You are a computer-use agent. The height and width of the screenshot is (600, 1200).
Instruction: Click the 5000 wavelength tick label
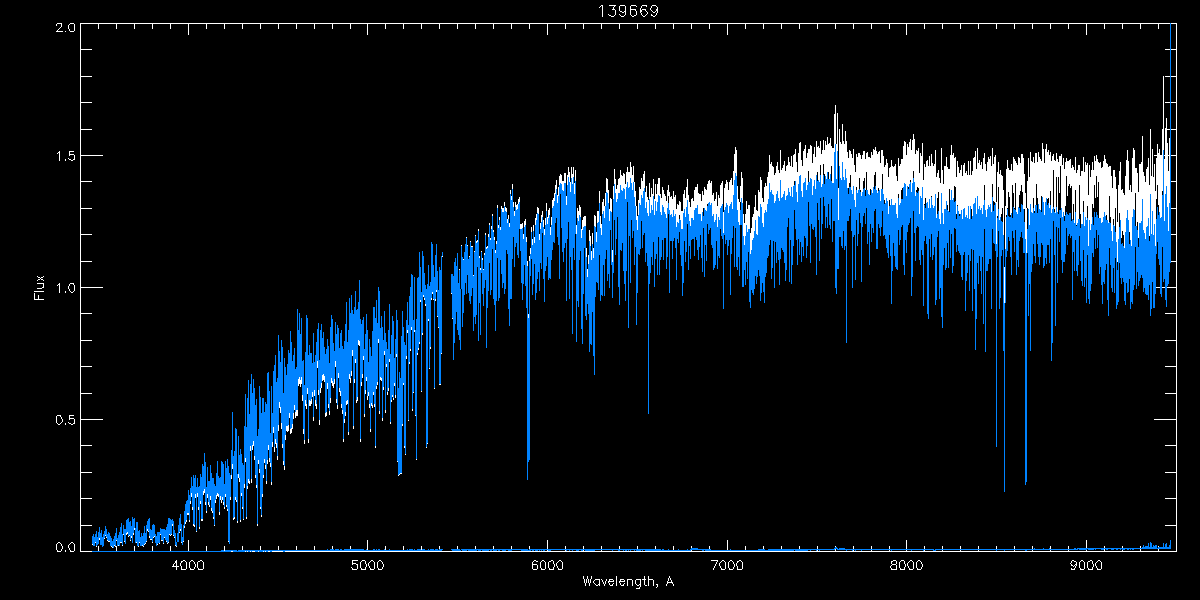(368, 566)
